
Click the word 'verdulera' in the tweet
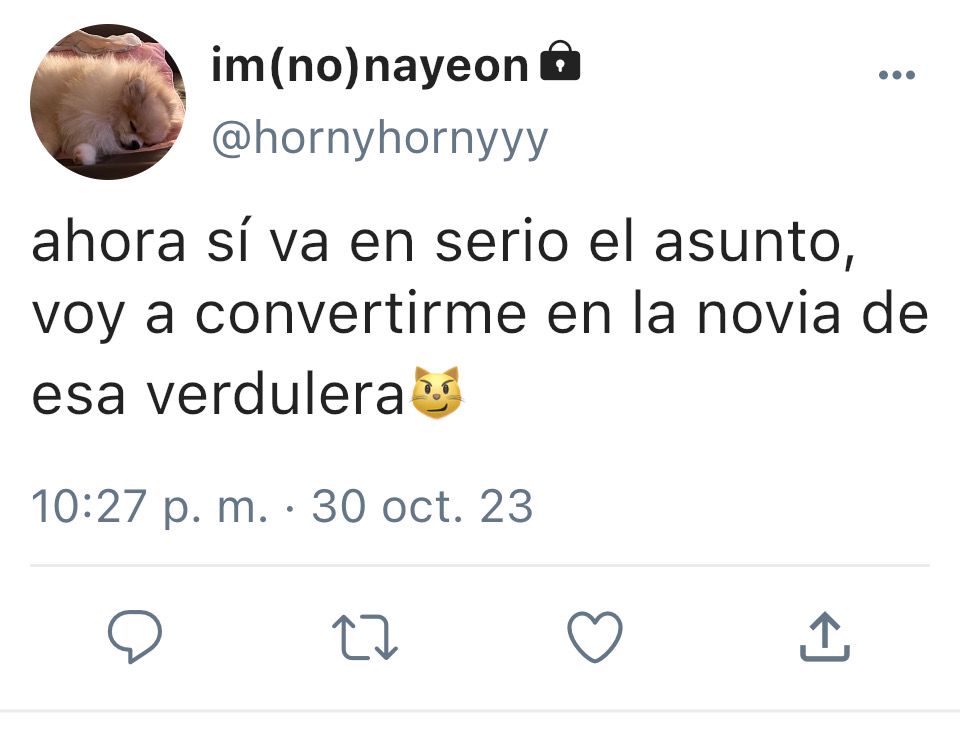[275, 395]
